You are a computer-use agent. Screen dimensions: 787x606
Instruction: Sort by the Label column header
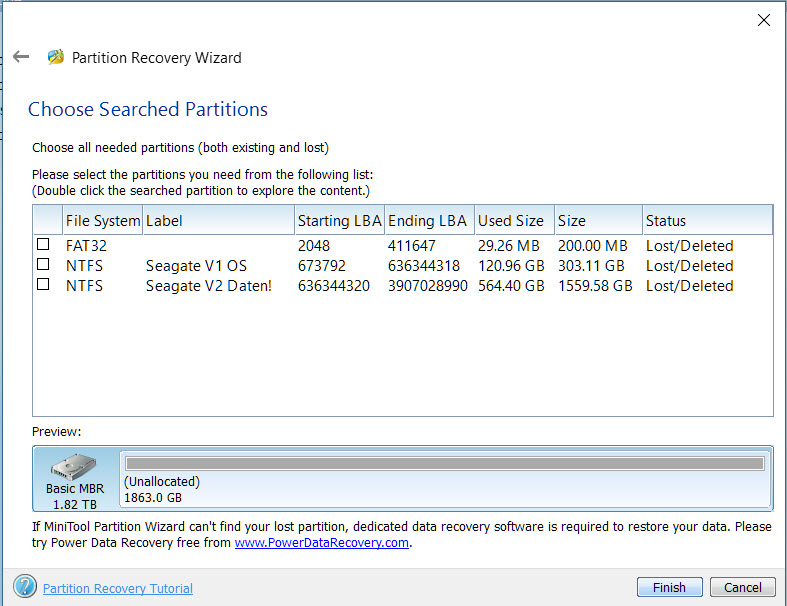click(219, 220)
